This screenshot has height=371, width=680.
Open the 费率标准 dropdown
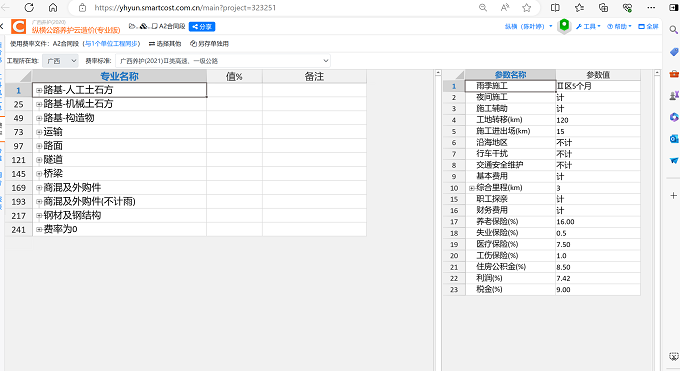click(223, 61)
